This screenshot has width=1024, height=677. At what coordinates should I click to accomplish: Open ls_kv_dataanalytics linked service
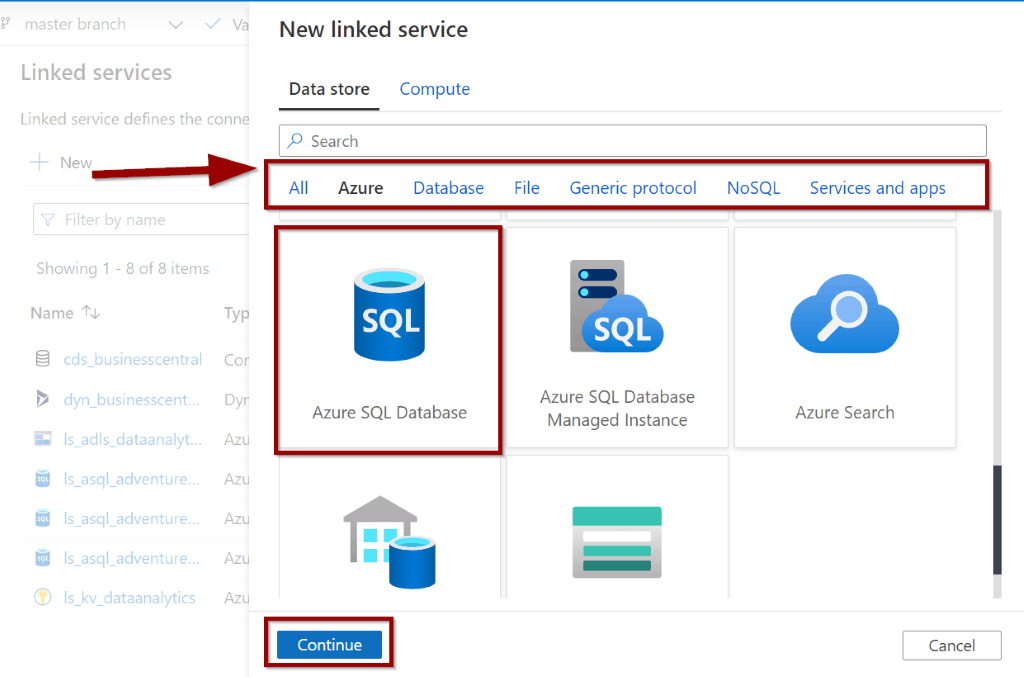(x=129, y=597)
